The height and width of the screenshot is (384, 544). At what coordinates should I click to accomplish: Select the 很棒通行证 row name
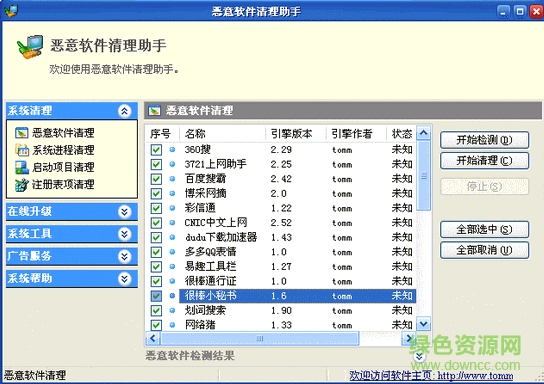(x=210, y=281)
